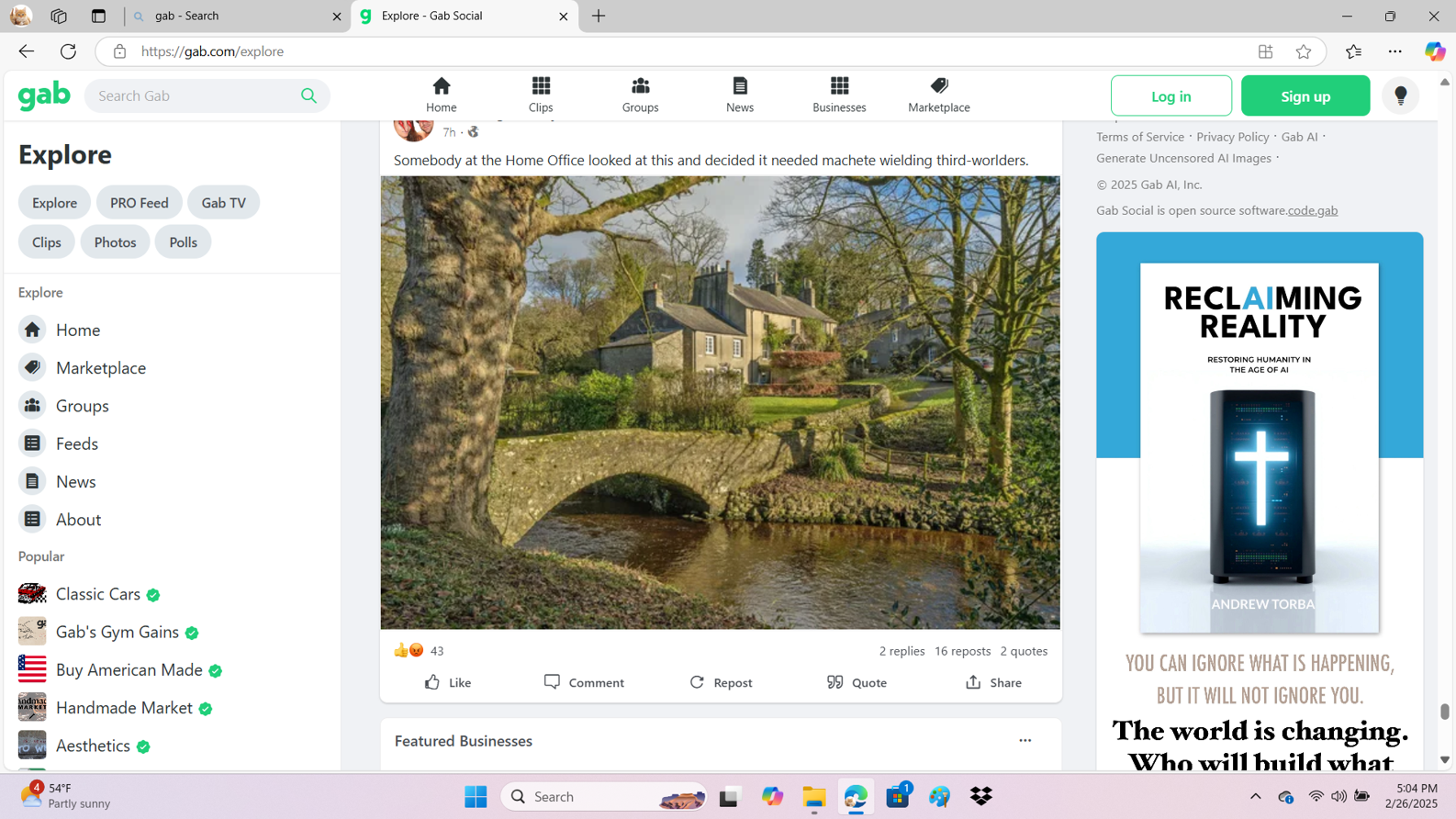Open the Classic Cars group
The image size is (1456, 819).
[x=89, y=594]
